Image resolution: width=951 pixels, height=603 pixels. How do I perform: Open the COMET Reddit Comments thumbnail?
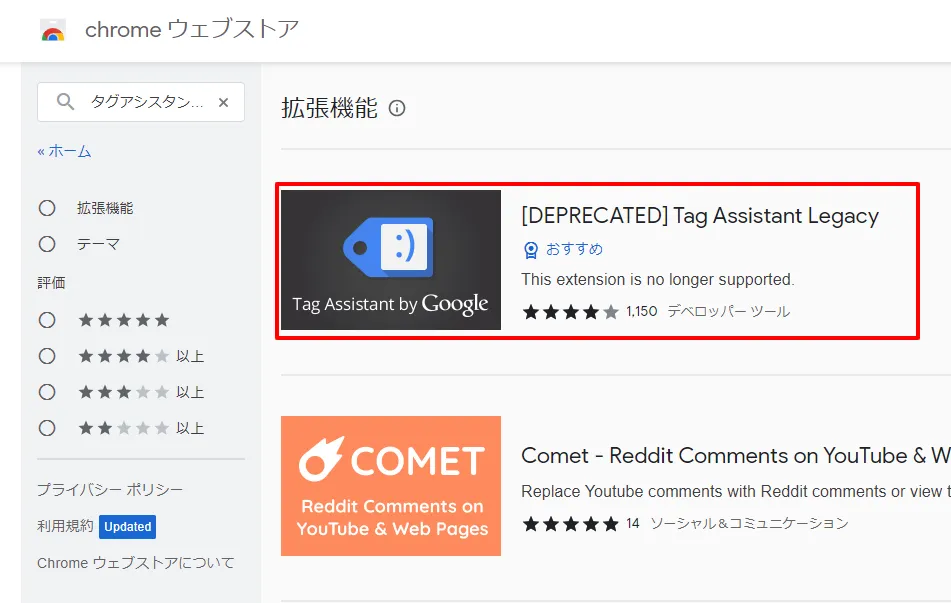point(391,486)
